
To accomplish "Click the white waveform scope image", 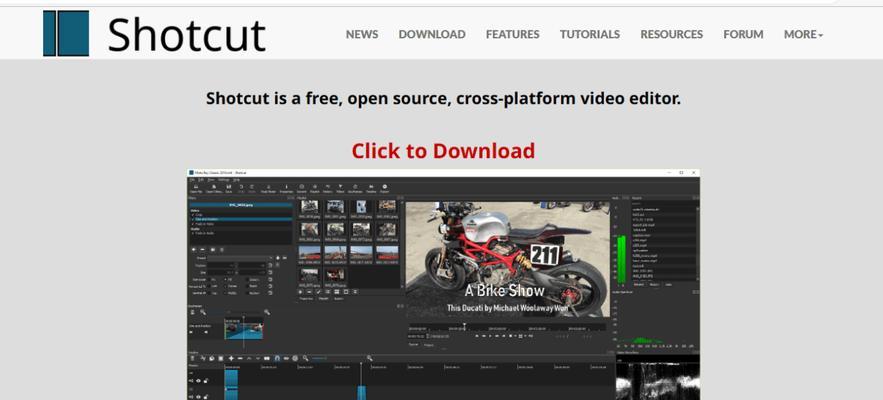I will [x=658, y=379].
